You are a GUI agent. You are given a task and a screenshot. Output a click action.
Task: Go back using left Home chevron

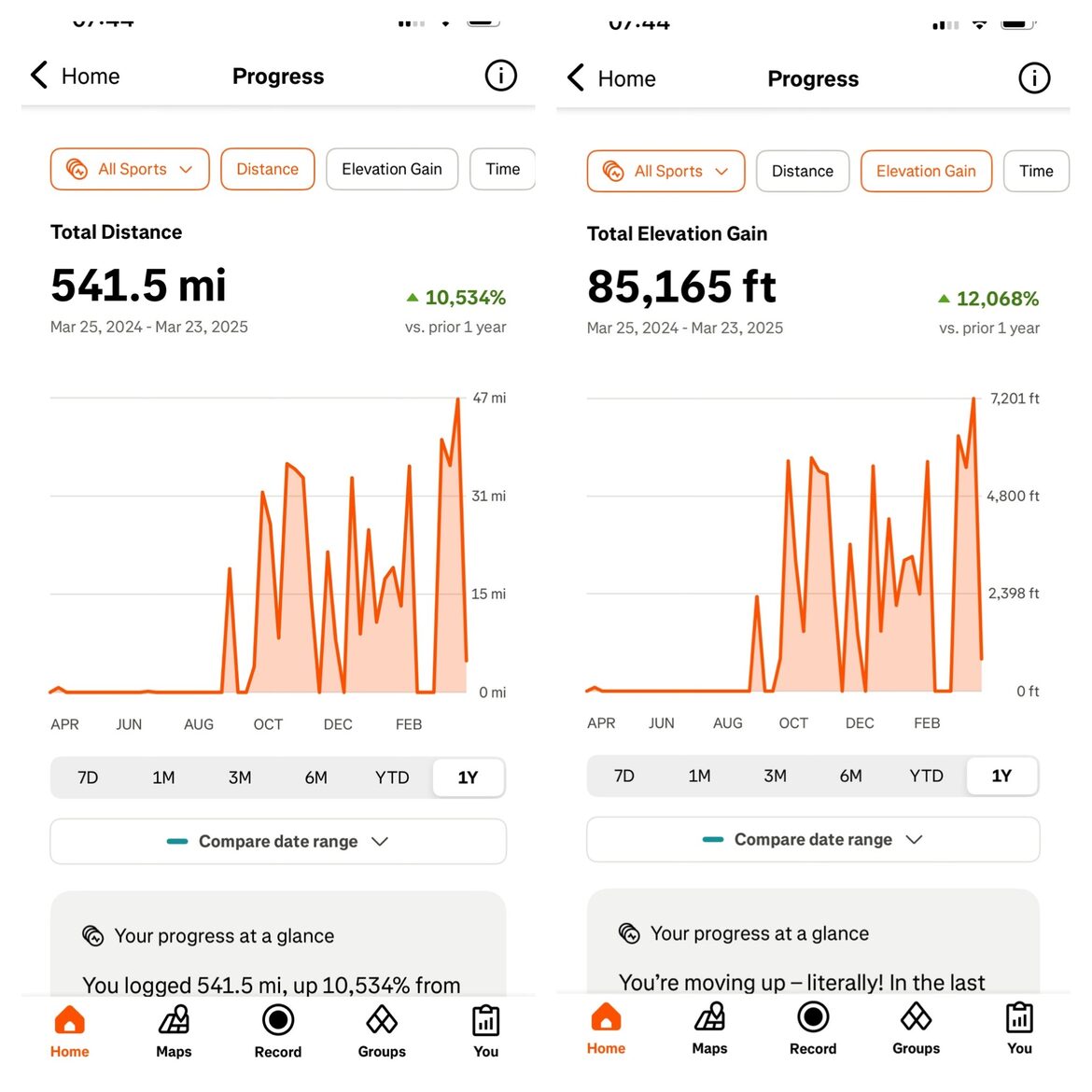click(x=40, y=76)
